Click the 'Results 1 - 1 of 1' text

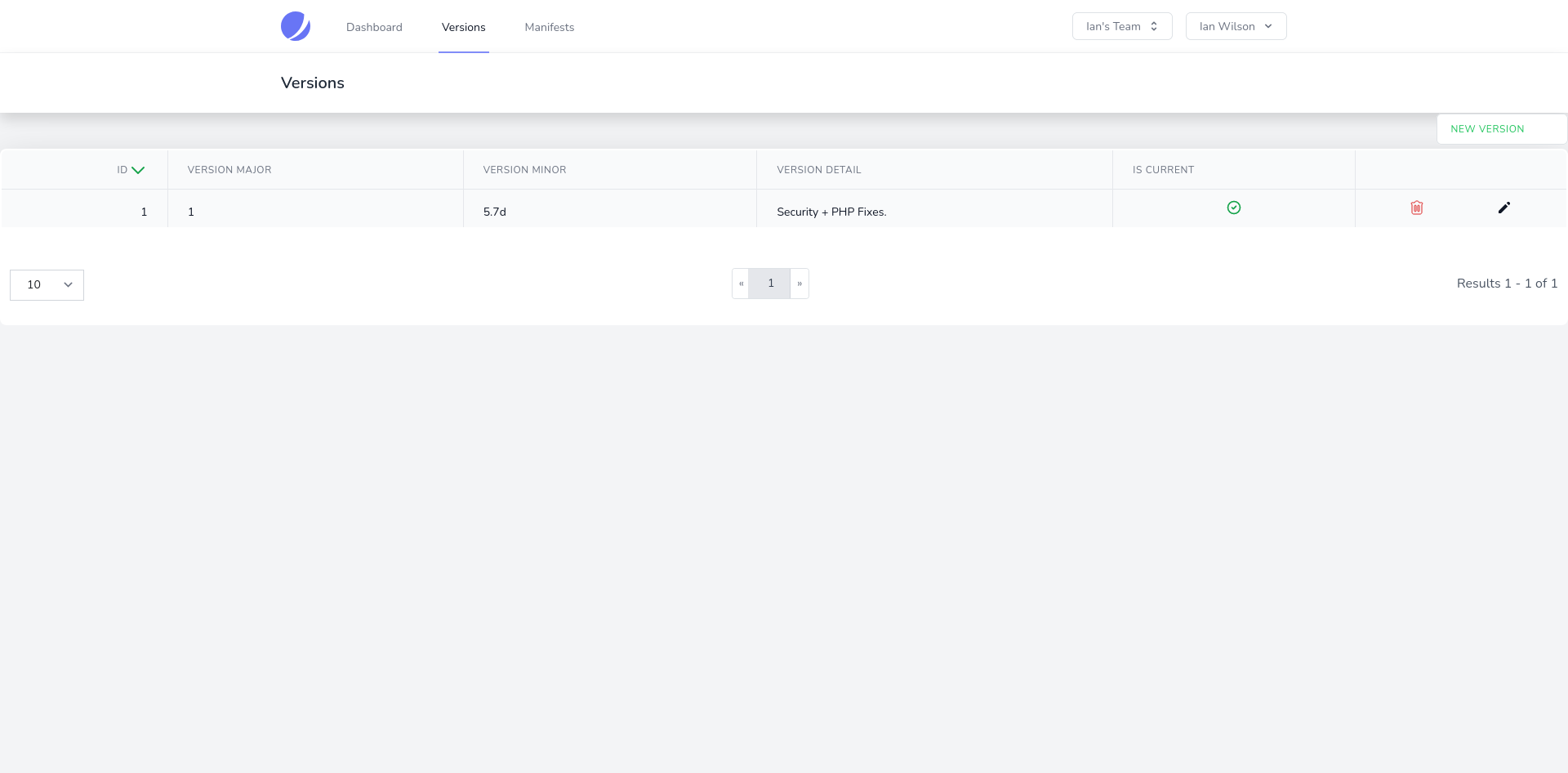coord(1507,284)
